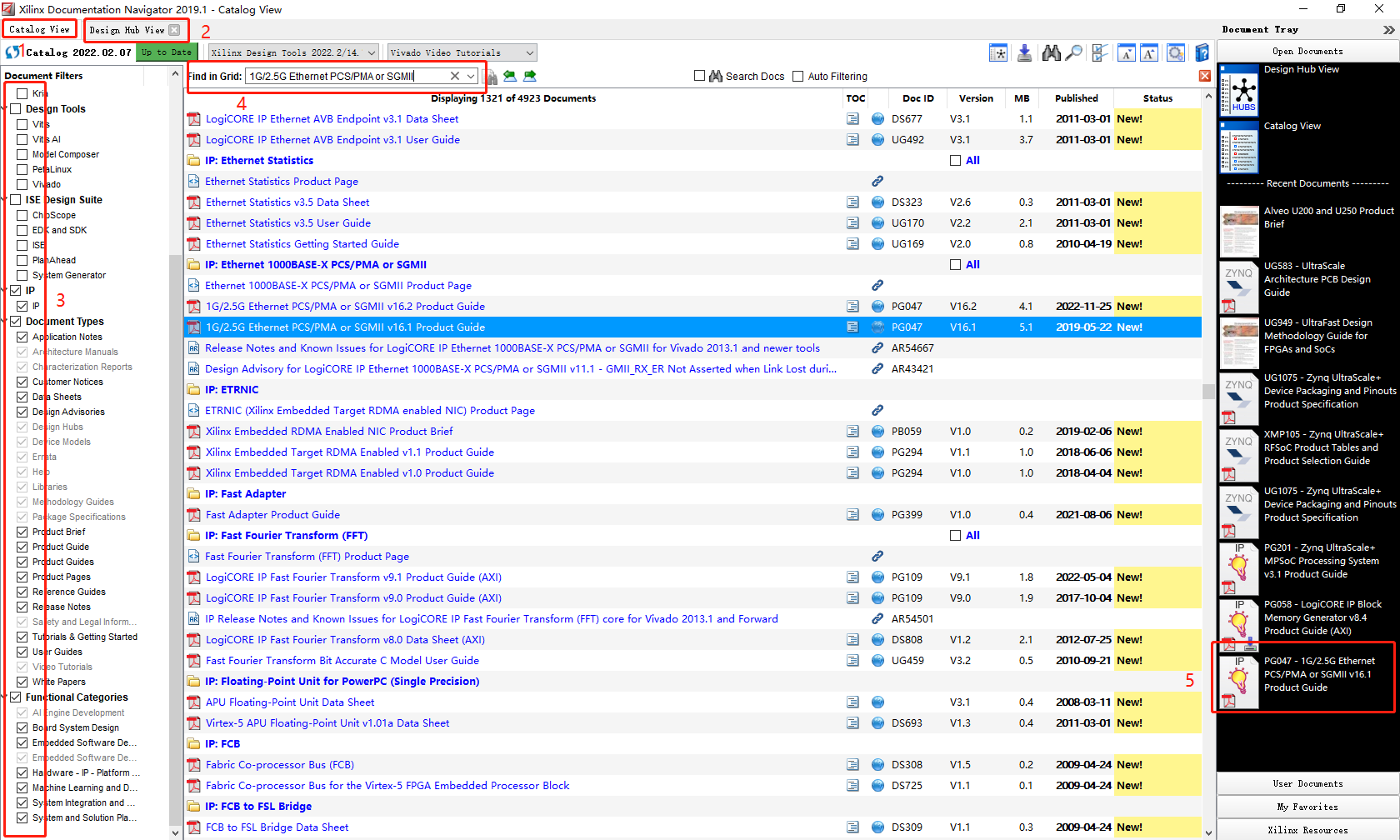Image resolution: width=1400 pixels, height=840 pixels.
Task: Toggle the Vivado filter checkbox
Action: click(x=22, y=184)
